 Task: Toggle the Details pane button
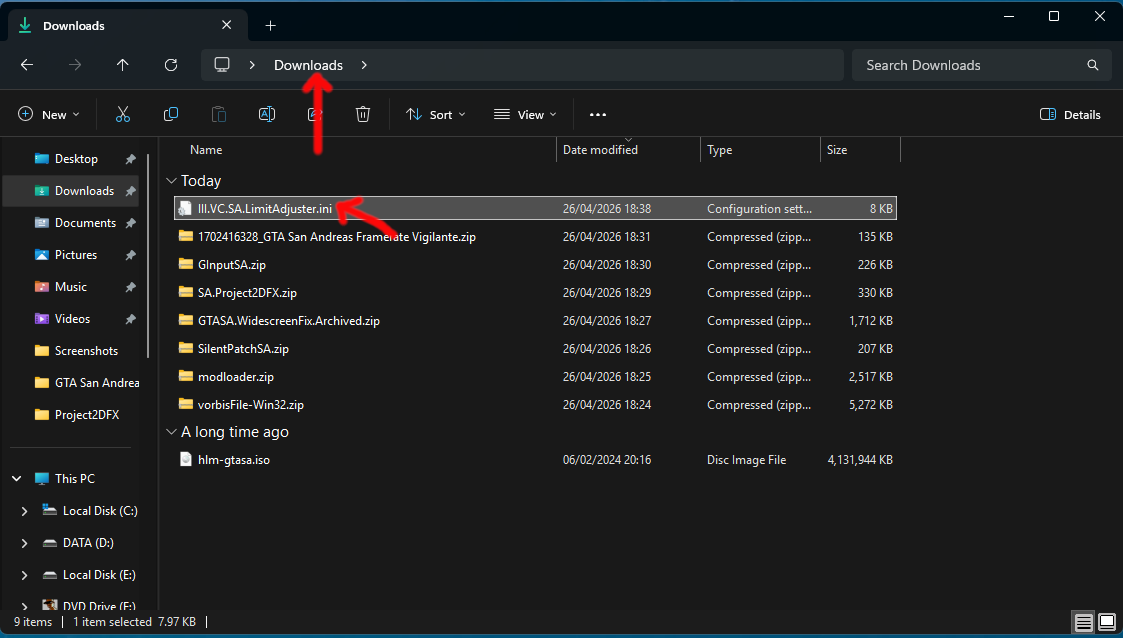(1070, 115)
